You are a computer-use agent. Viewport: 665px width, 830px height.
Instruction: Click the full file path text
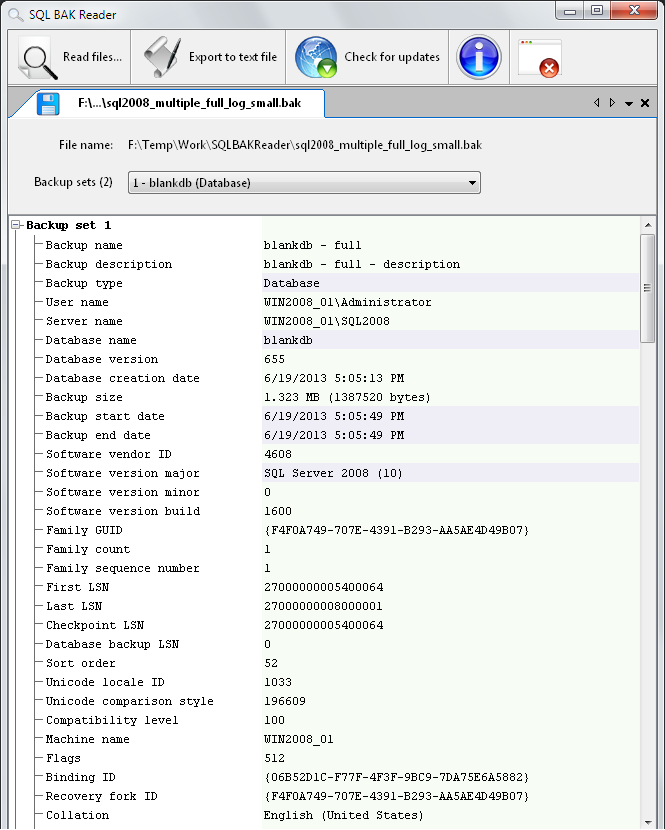(305, 145)
